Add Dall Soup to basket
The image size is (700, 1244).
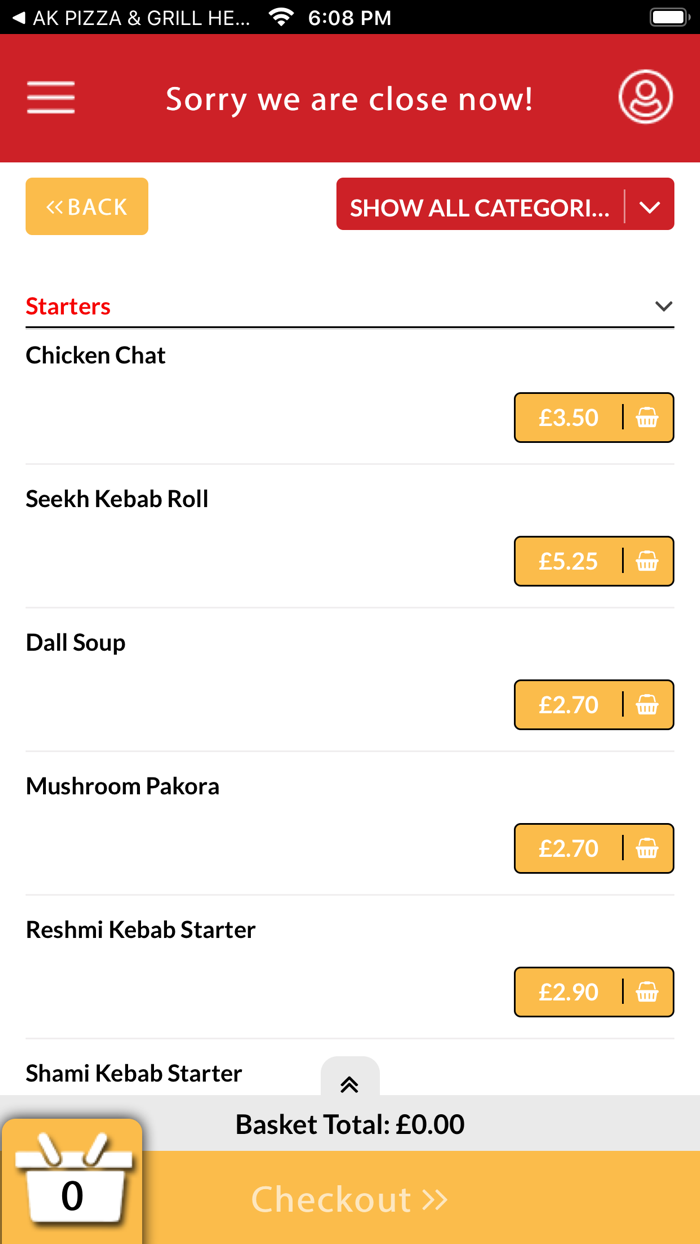click(x=594, y=705)
